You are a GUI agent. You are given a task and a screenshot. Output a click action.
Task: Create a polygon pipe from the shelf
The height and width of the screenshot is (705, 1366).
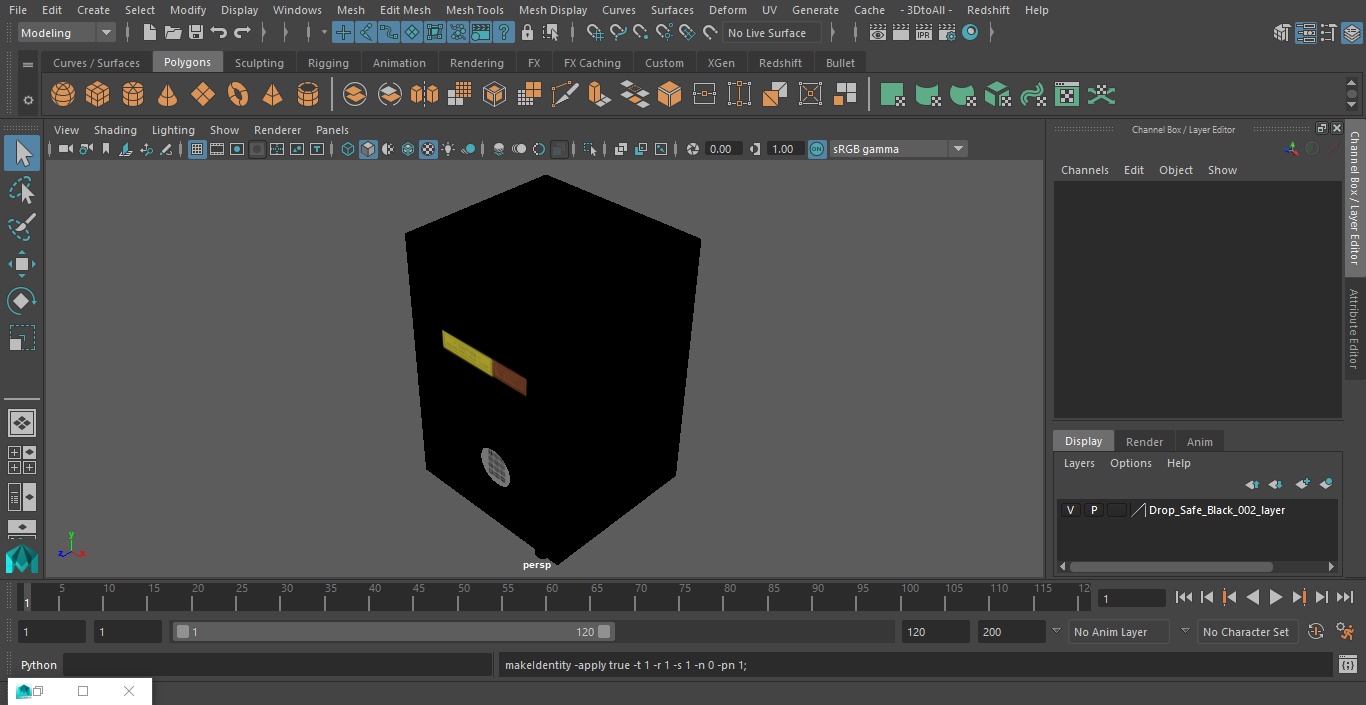[x=308, y=95]
